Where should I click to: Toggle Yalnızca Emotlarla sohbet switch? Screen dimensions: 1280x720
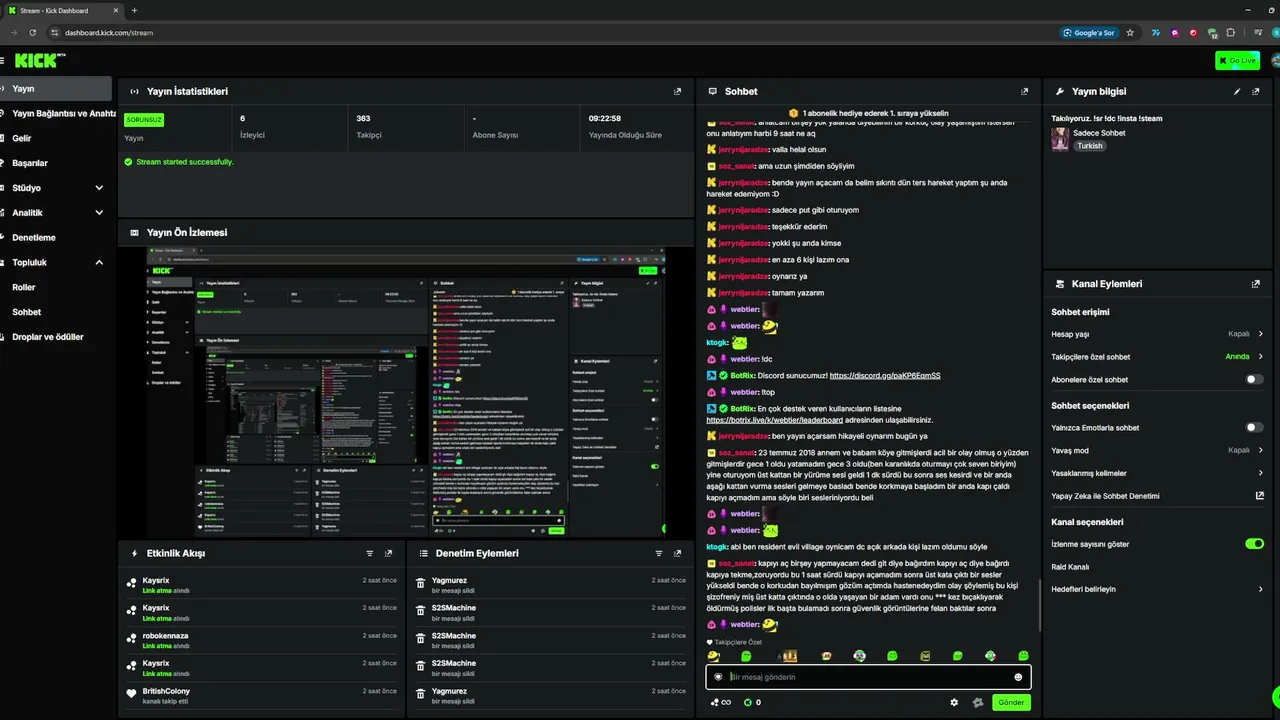tap(1253, 428)
